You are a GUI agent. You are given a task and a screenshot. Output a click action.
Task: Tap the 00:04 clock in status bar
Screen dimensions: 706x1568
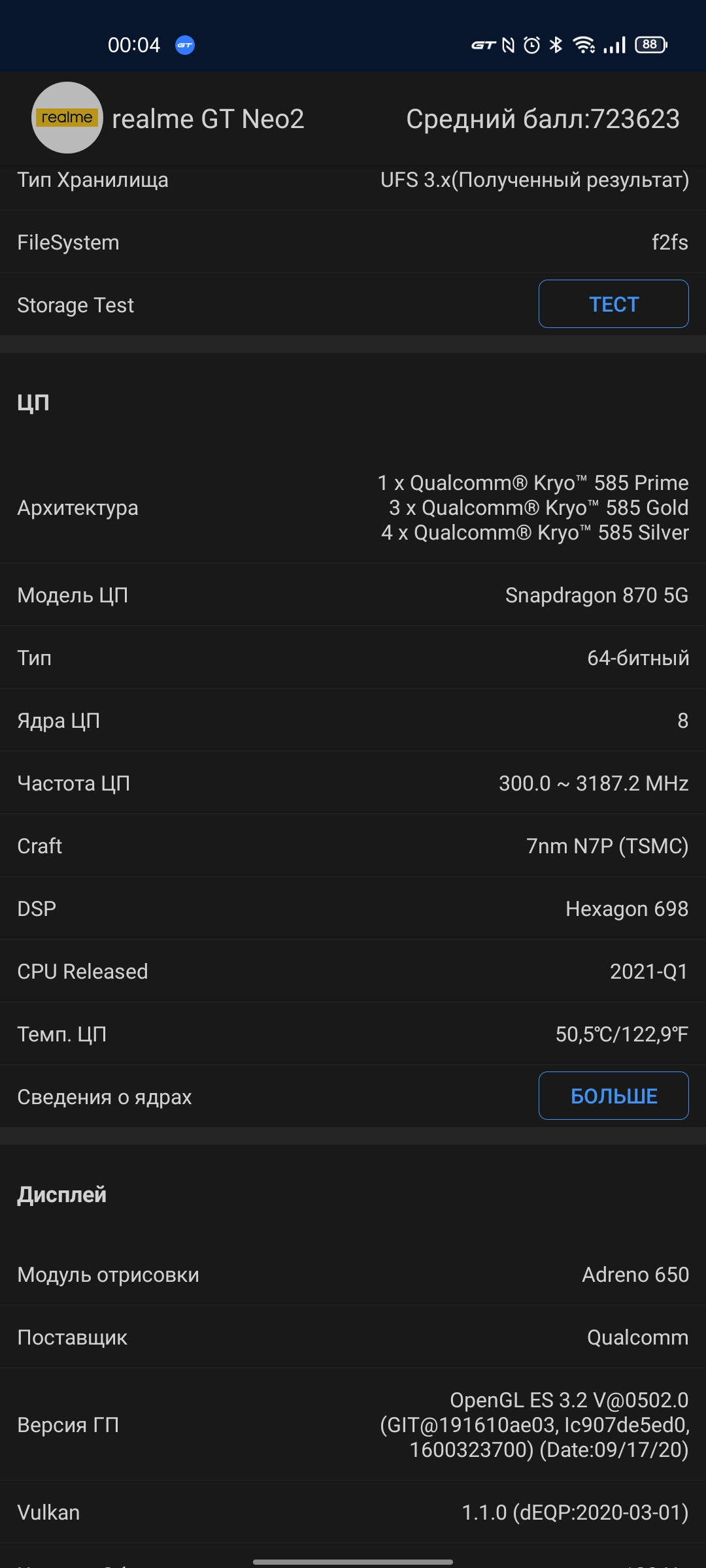134,45
